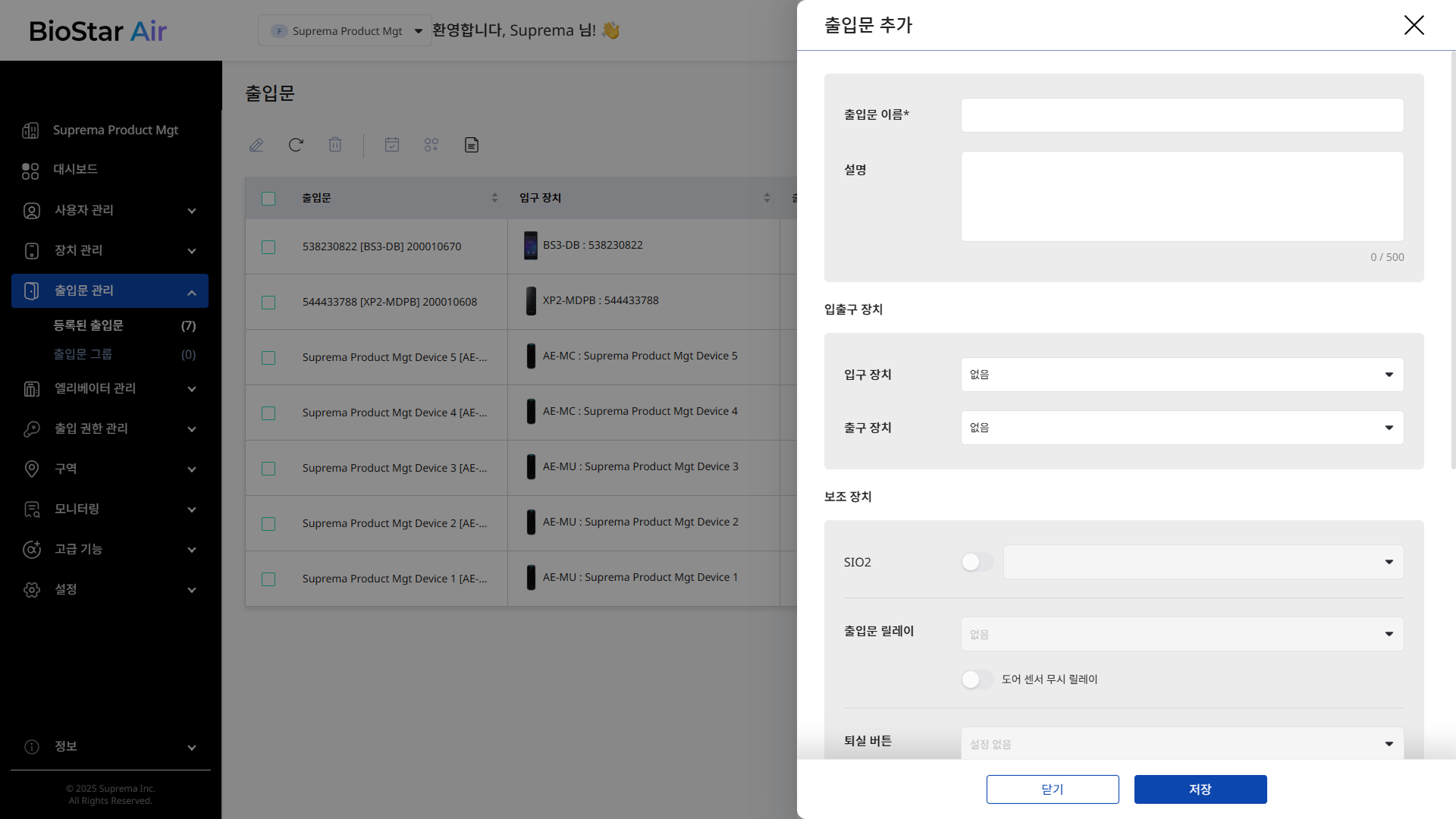Click the trash delete icon

point(335,145)
